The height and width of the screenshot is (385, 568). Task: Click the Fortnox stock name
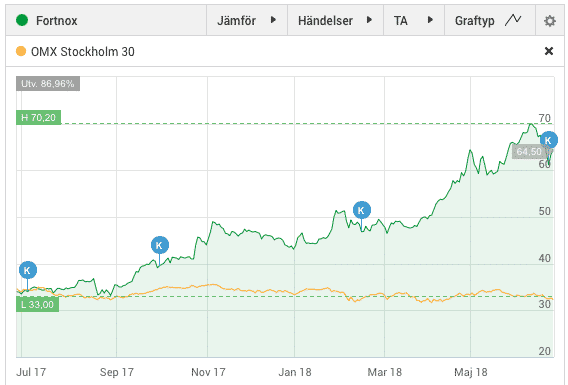pos(57,21)
